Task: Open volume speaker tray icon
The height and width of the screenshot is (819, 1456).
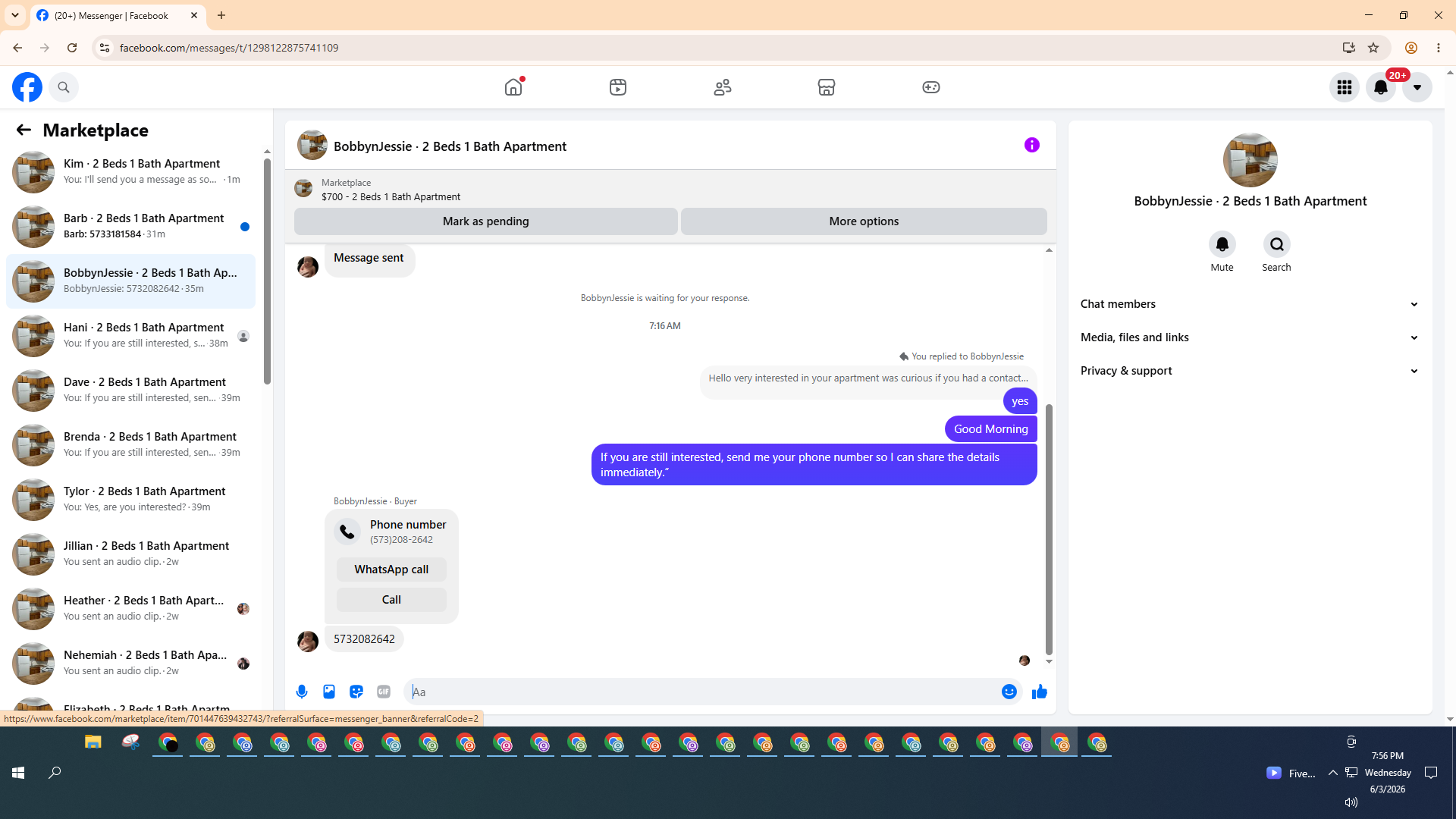Action: (1351, 802)
